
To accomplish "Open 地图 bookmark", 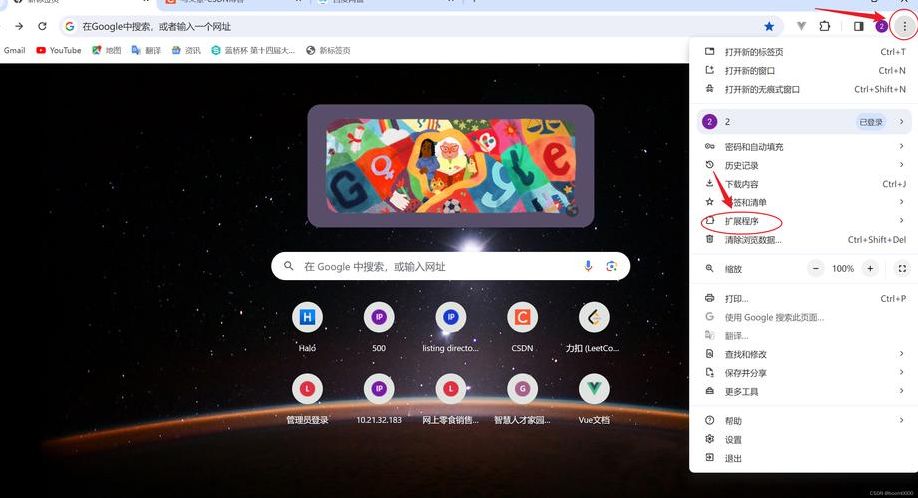I will click(107, 50).
